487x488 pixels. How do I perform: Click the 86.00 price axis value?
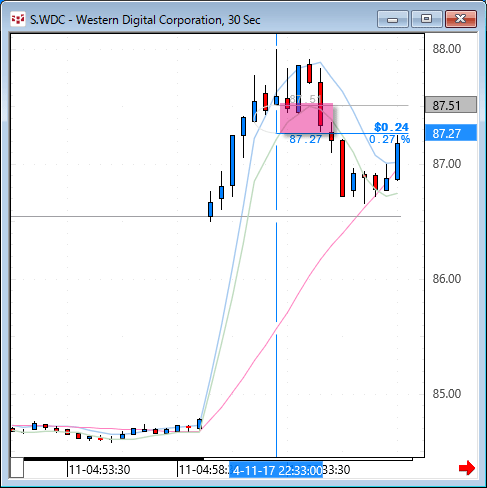tap(447, 279)
